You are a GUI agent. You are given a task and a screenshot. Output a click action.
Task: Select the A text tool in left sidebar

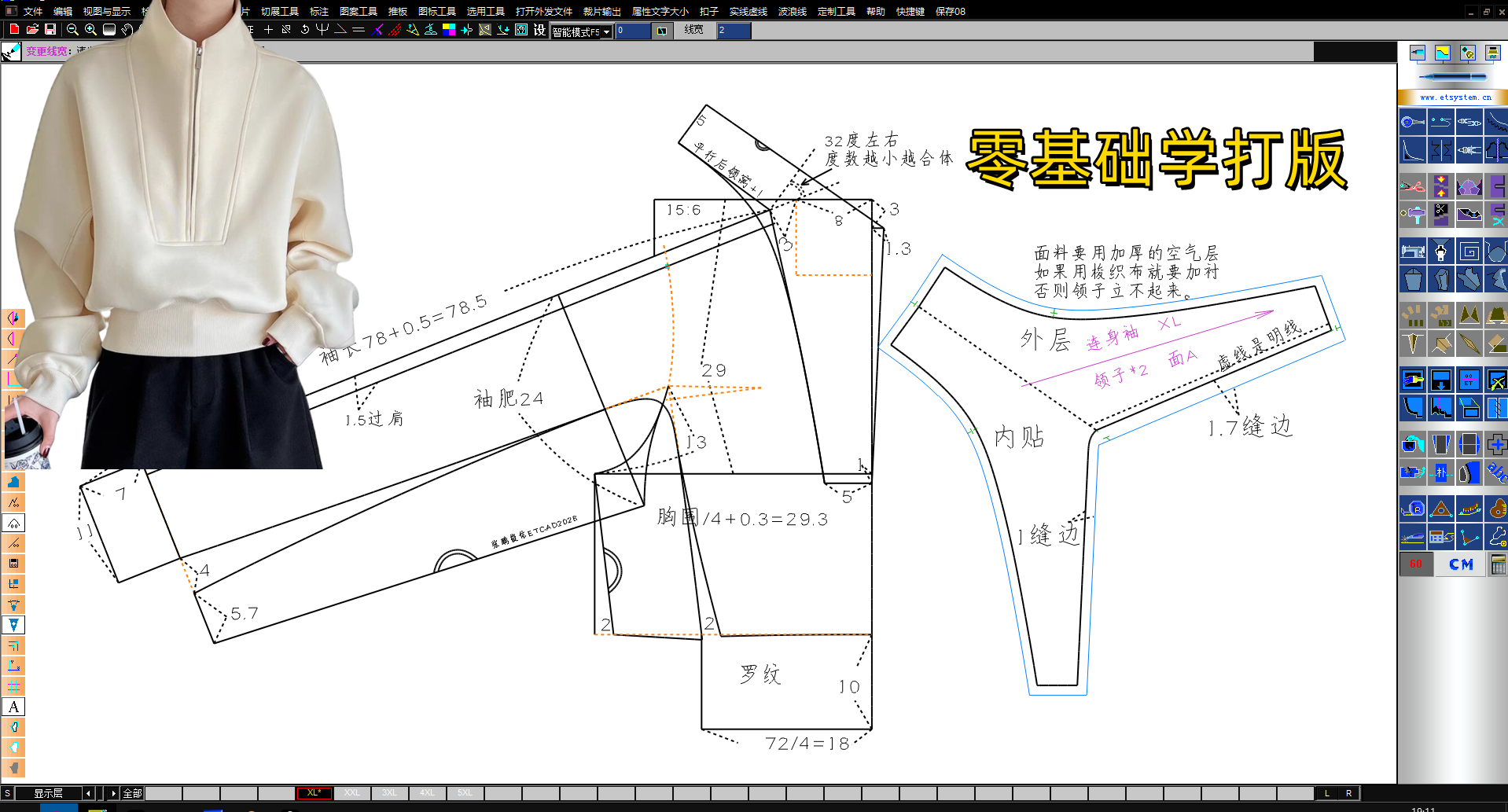[13, 707]
